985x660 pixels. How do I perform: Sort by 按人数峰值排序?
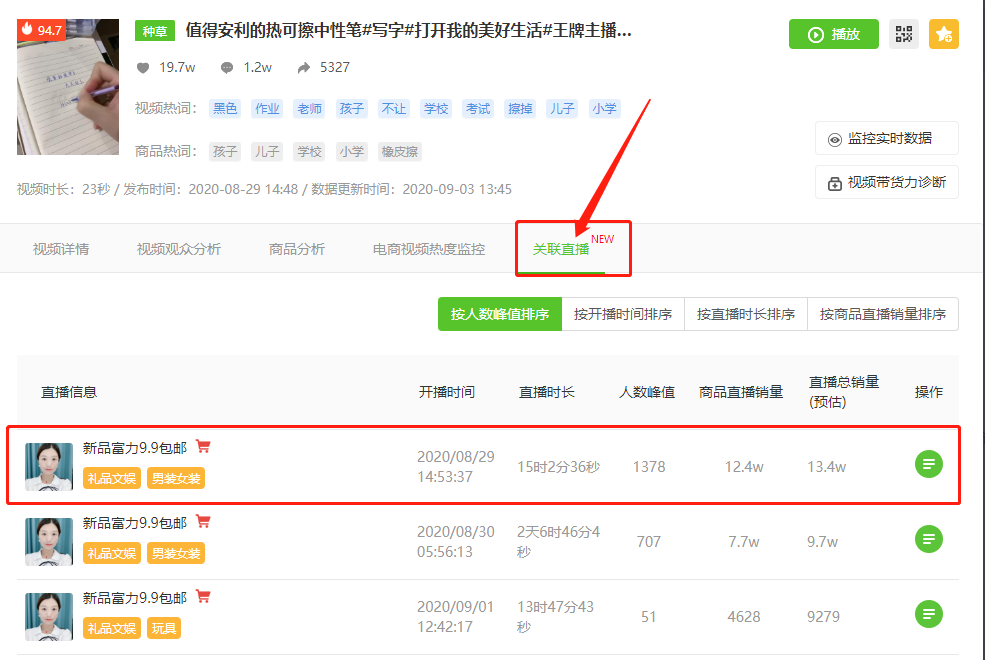[500, 314]
